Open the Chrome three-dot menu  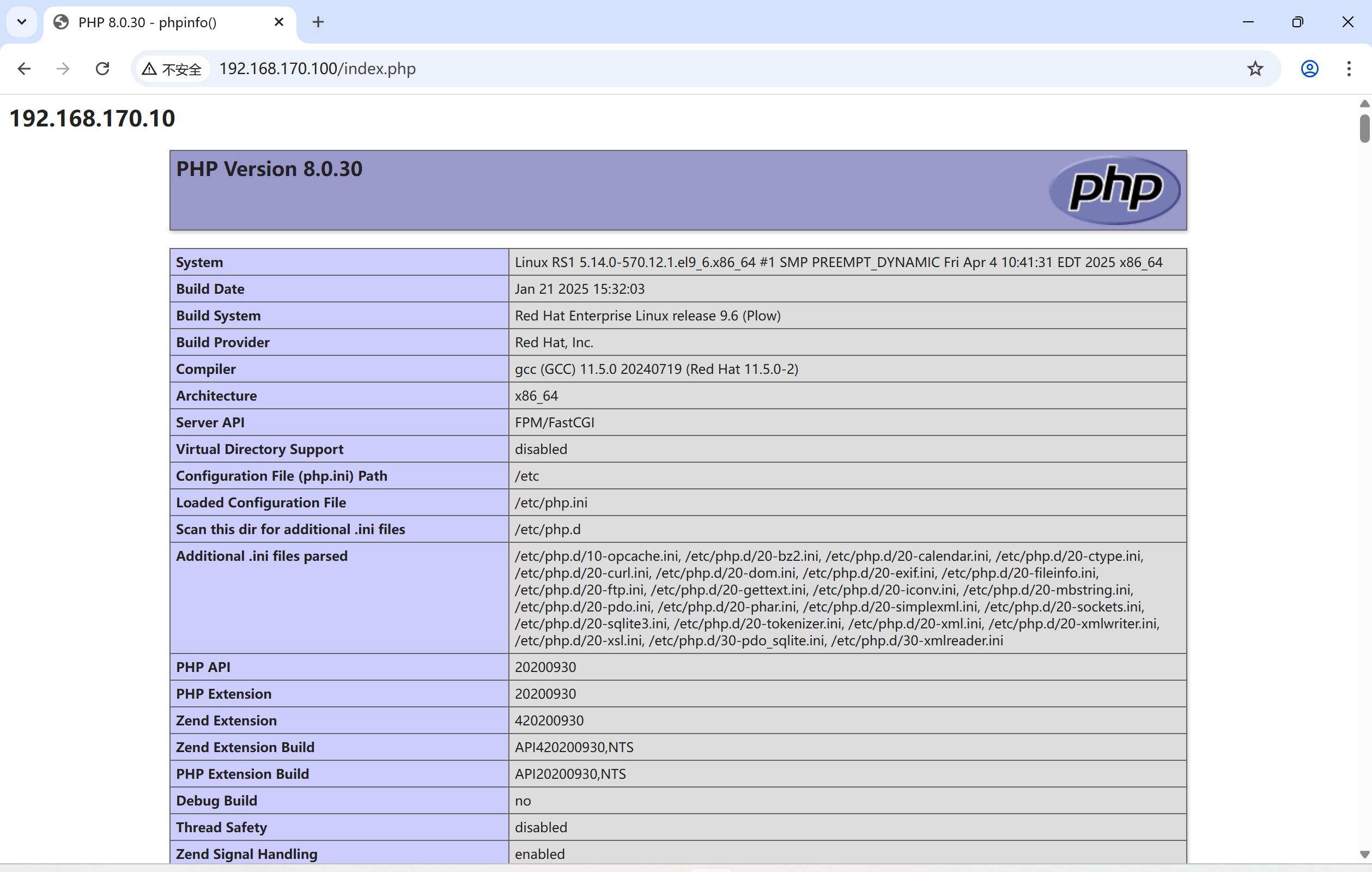[1349, 69]
